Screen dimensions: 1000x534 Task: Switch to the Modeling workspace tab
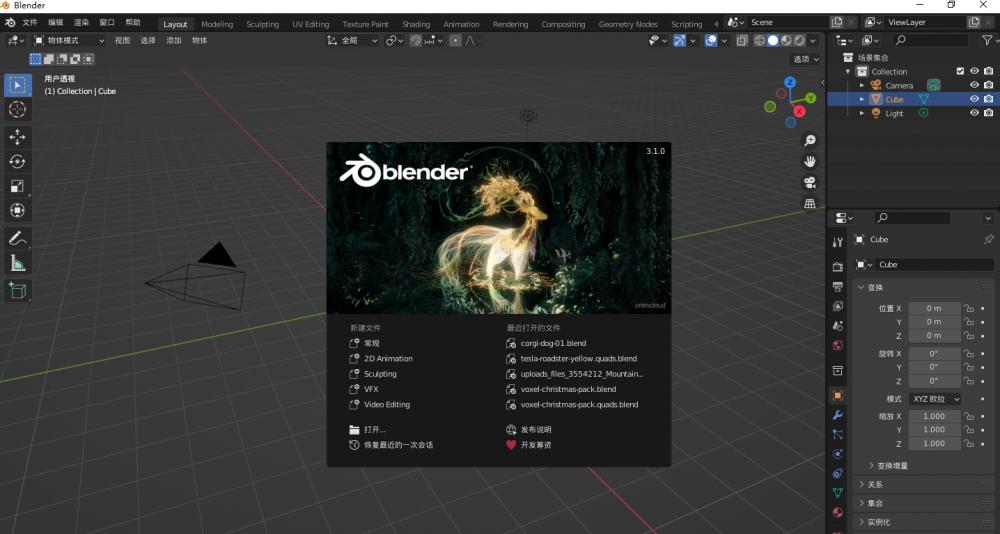[217, 24]
